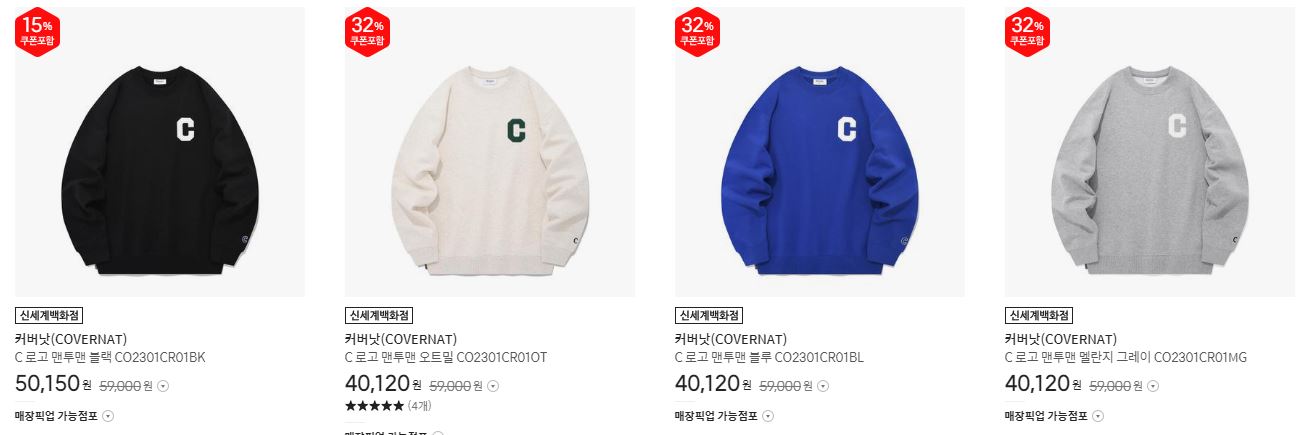The height and width of the screenshot is (435, 1297).
Task: Expand 매장픽업 가능점포 under the black sweatshirt
Action: [x=65, y=416]
